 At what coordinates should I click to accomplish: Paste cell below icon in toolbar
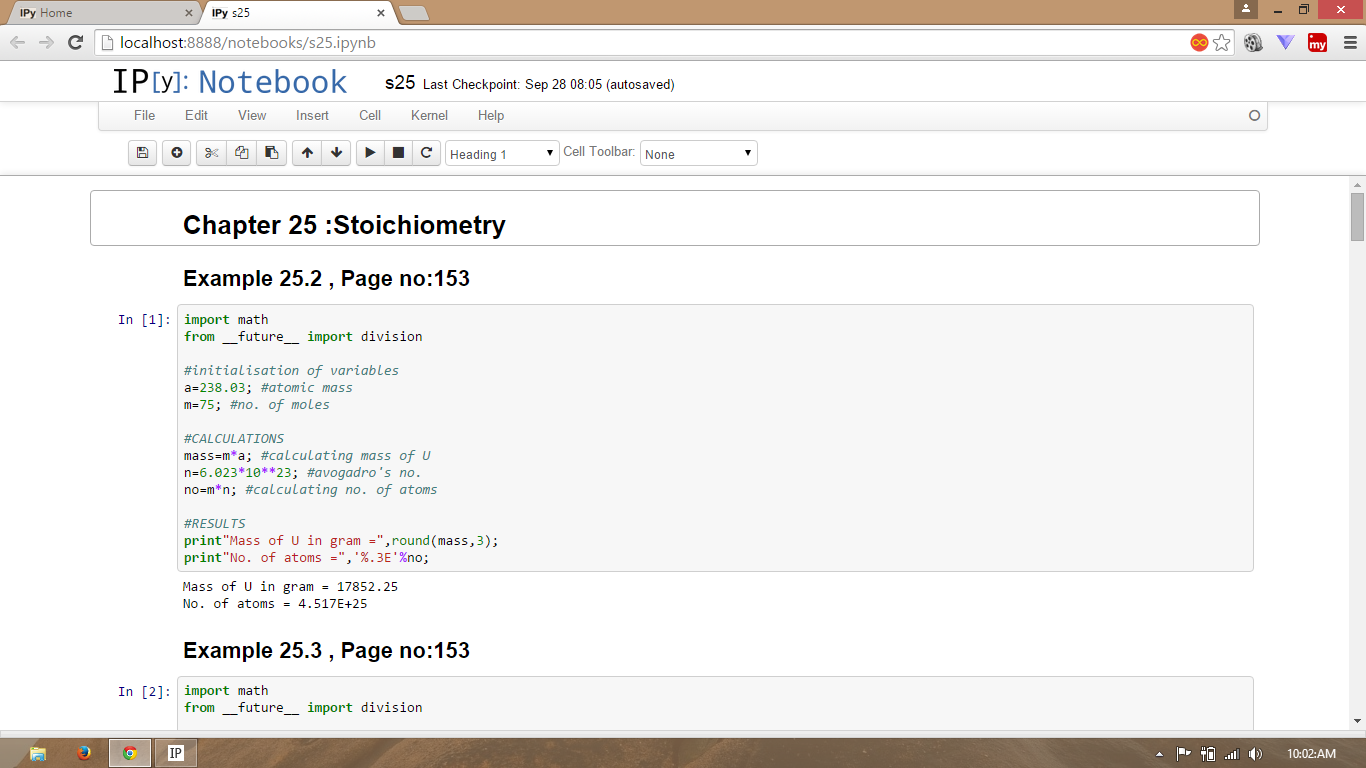(x=271, y=153)
